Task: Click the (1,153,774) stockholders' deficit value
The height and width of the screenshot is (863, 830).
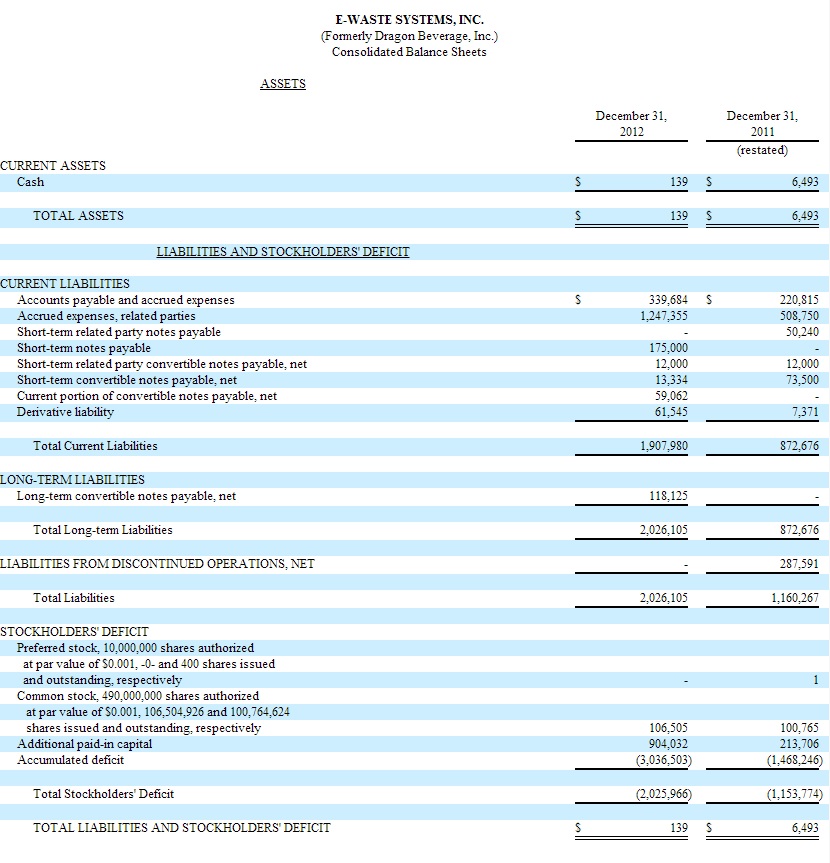Action: [x=795, y=795]
